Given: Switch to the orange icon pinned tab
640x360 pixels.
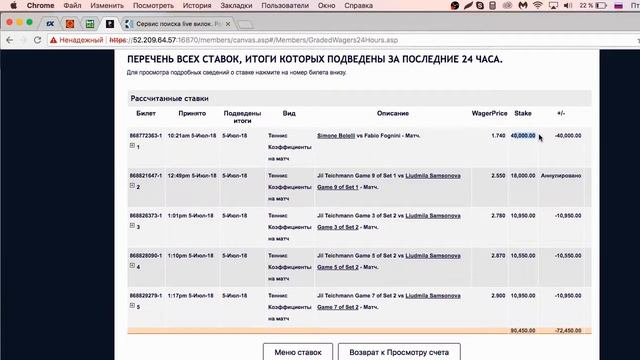Looking at the screenshot, I should click(70, 24).
